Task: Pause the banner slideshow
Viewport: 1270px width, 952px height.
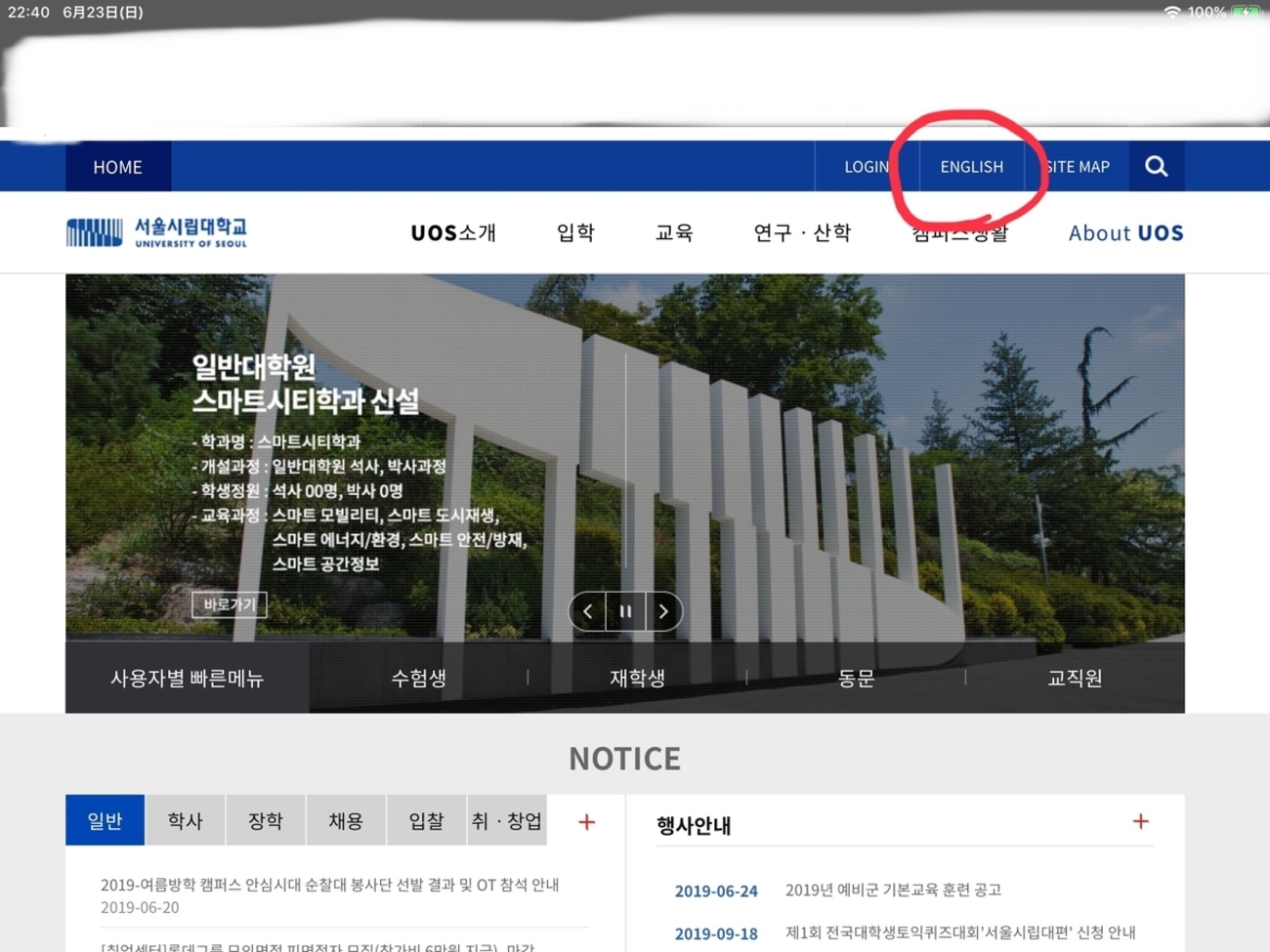Action: 625,611
